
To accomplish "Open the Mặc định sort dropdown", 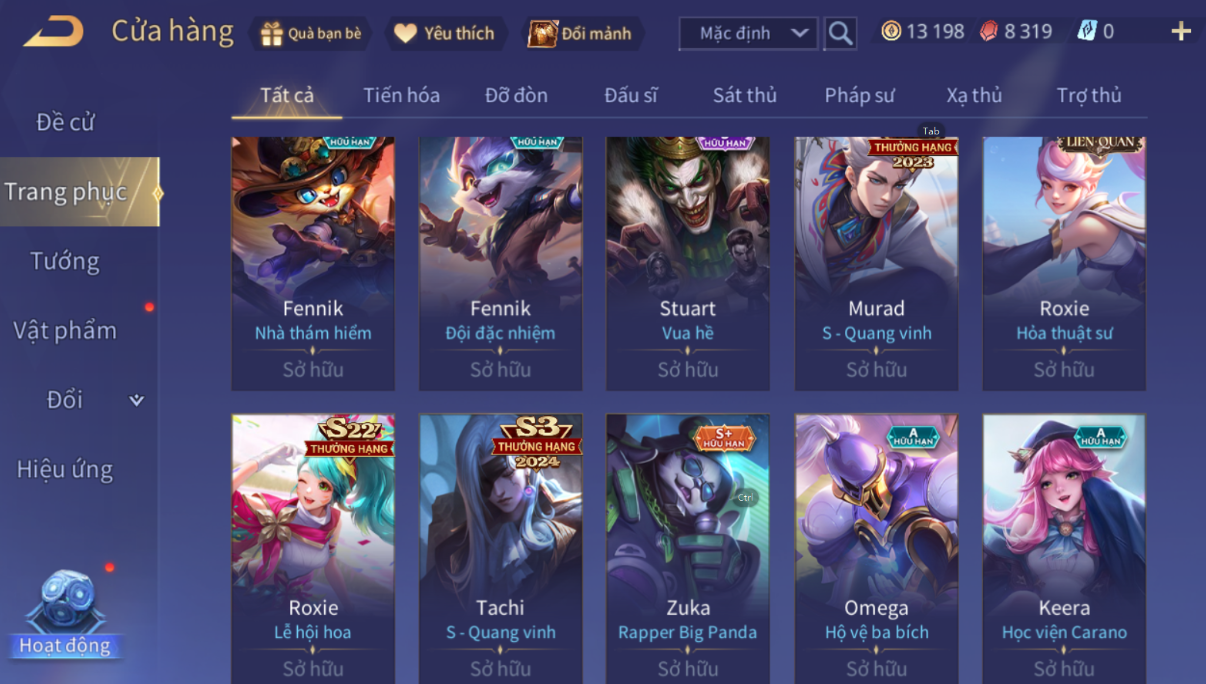I will tap(748, 33).
